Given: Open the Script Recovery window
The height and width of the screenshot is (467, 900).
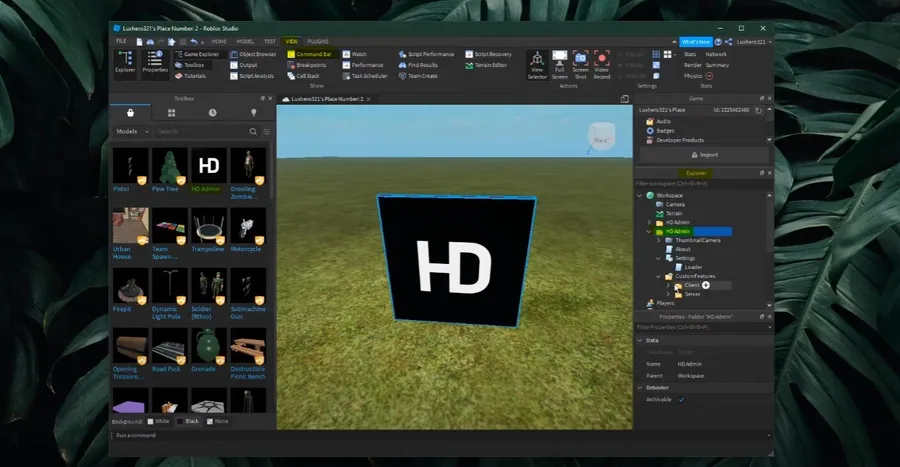Looking at the screenshot, I should (x=488, y=54).
